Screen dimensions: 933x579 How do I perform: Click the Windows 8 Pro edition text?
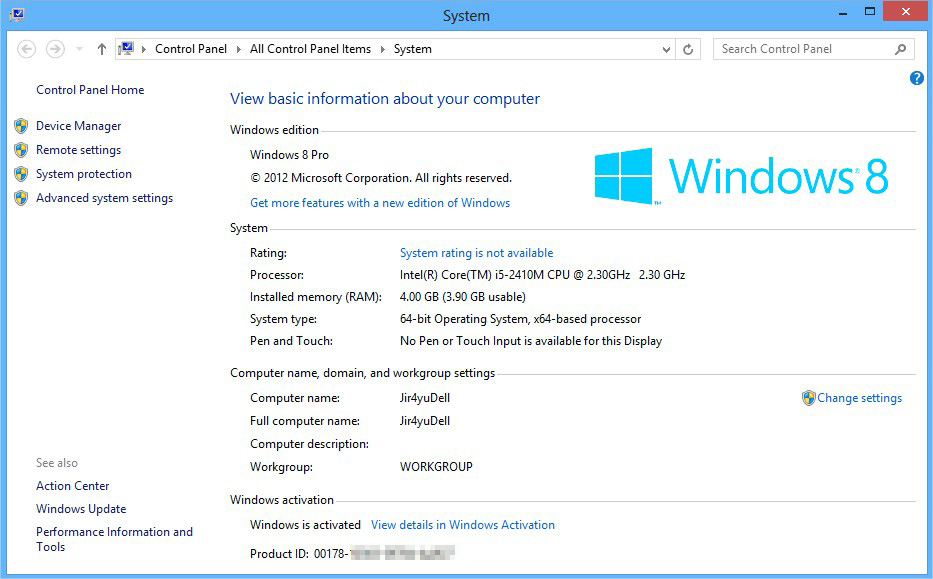[289, 155]
